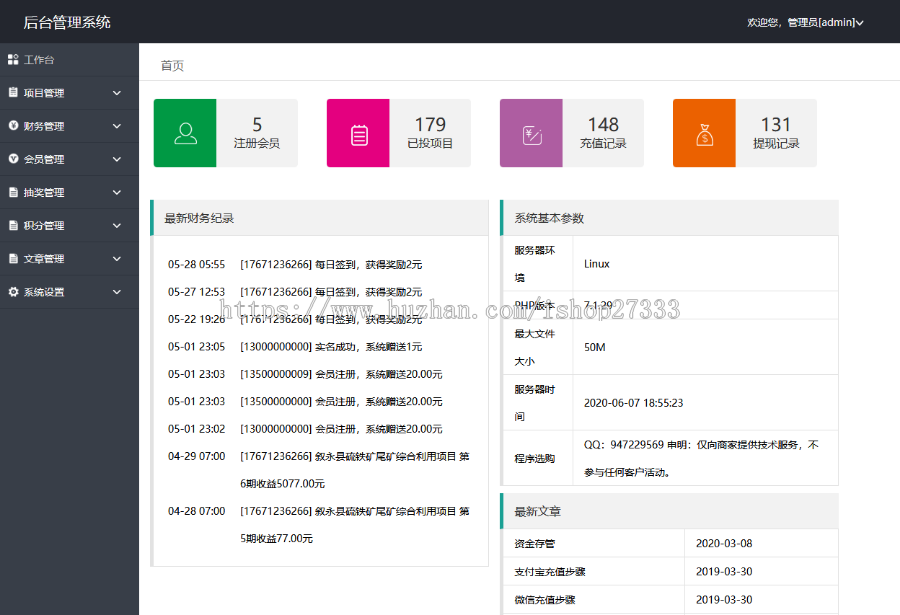The width and height of the screenshot is (900, 615).
Task: Click the Linux server environment value
Action: [597, 264]
